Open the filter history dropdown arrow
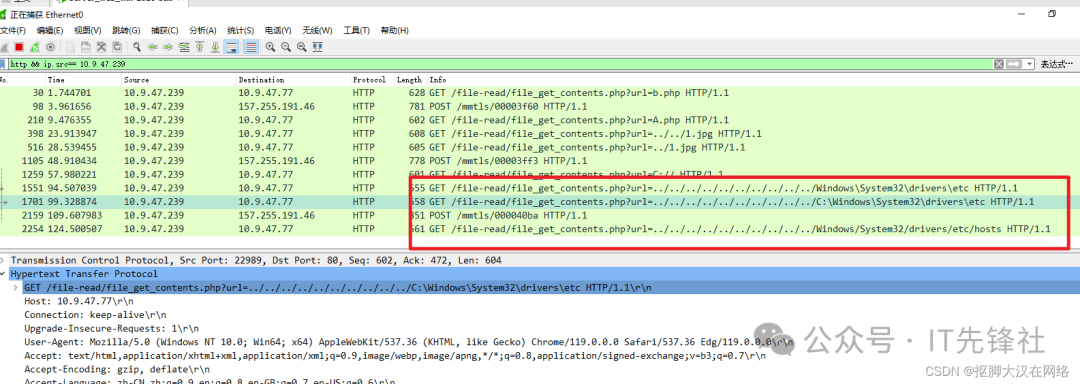Viewport: 1080px width, 384px height. pyautogui.click(x=1030, y=64)
